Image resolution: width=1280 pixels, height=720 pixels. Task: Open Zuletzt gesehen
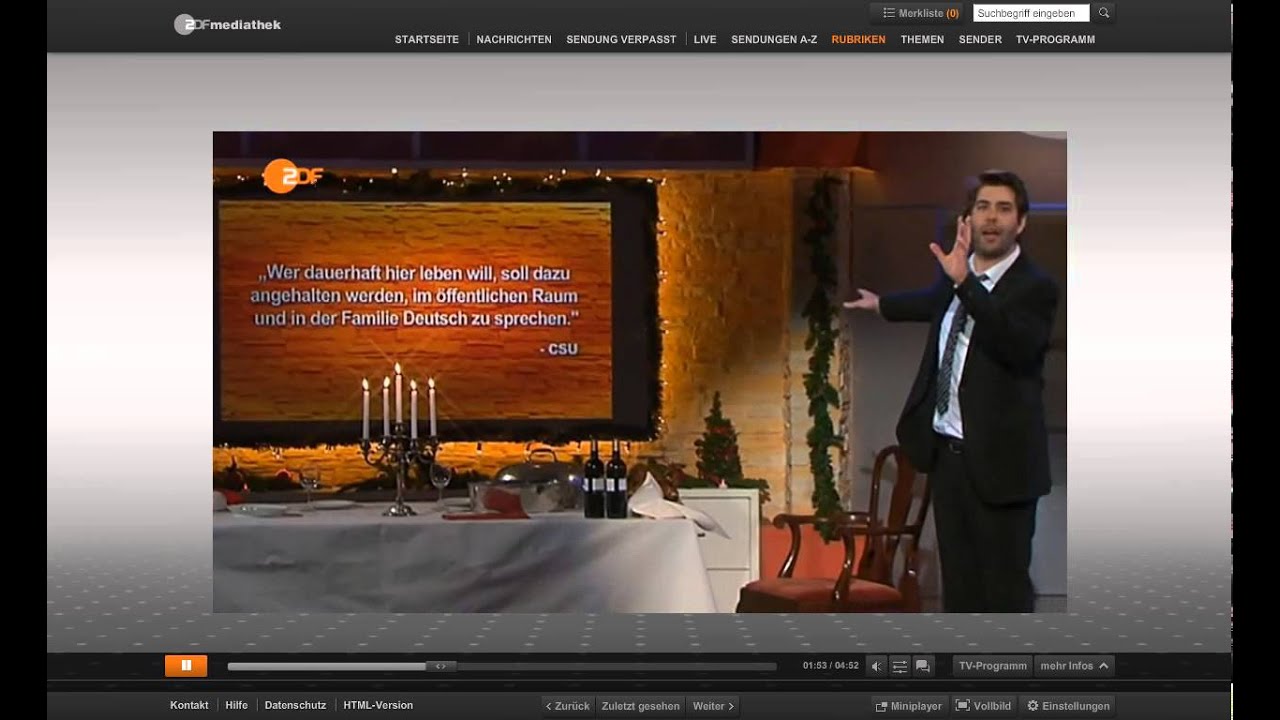[x=640, y=706]
